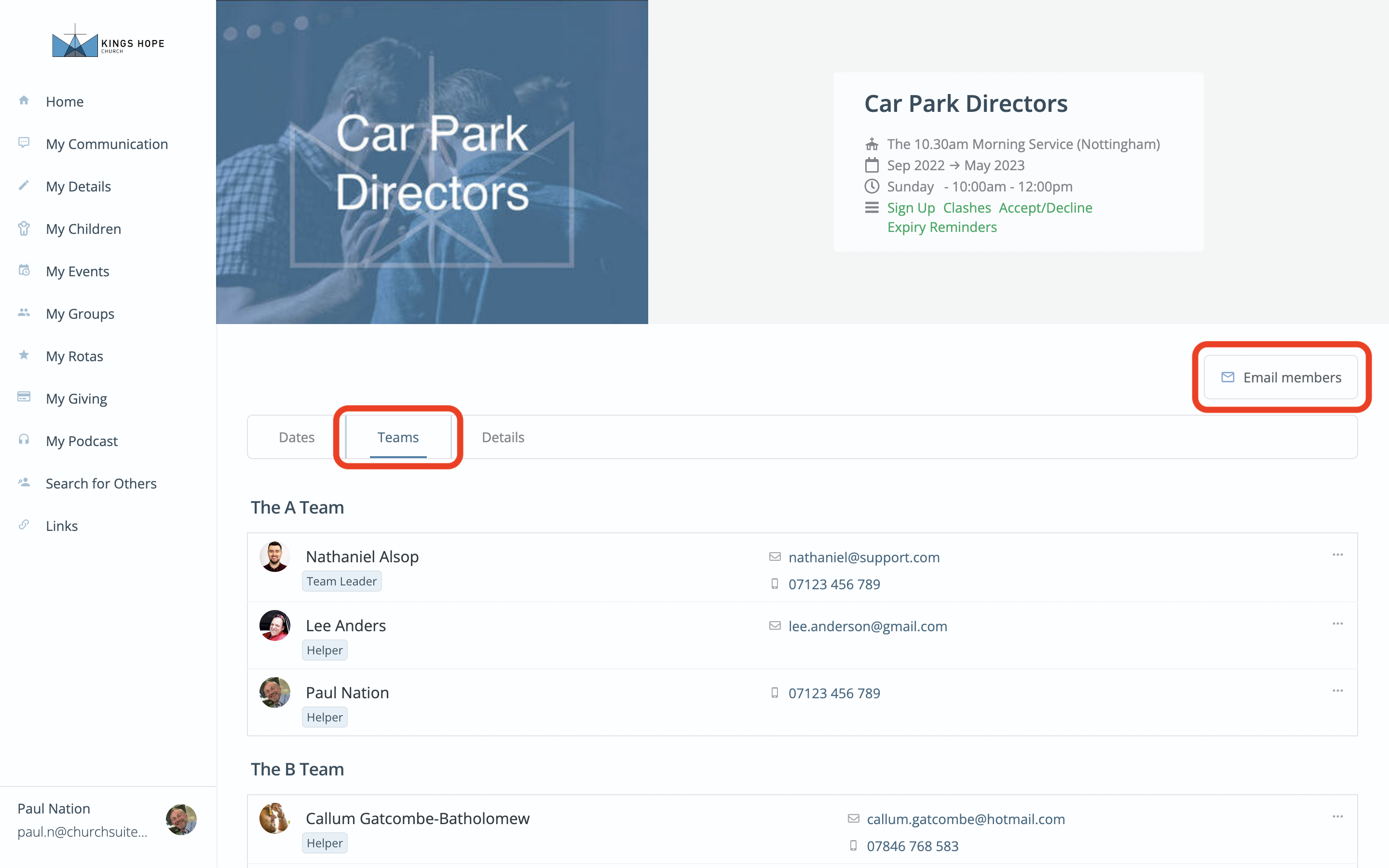Image resolution: width=1389 pixels, height=868 pixels.
Task: Switch to the Details tab
Action: coord(503,437)
